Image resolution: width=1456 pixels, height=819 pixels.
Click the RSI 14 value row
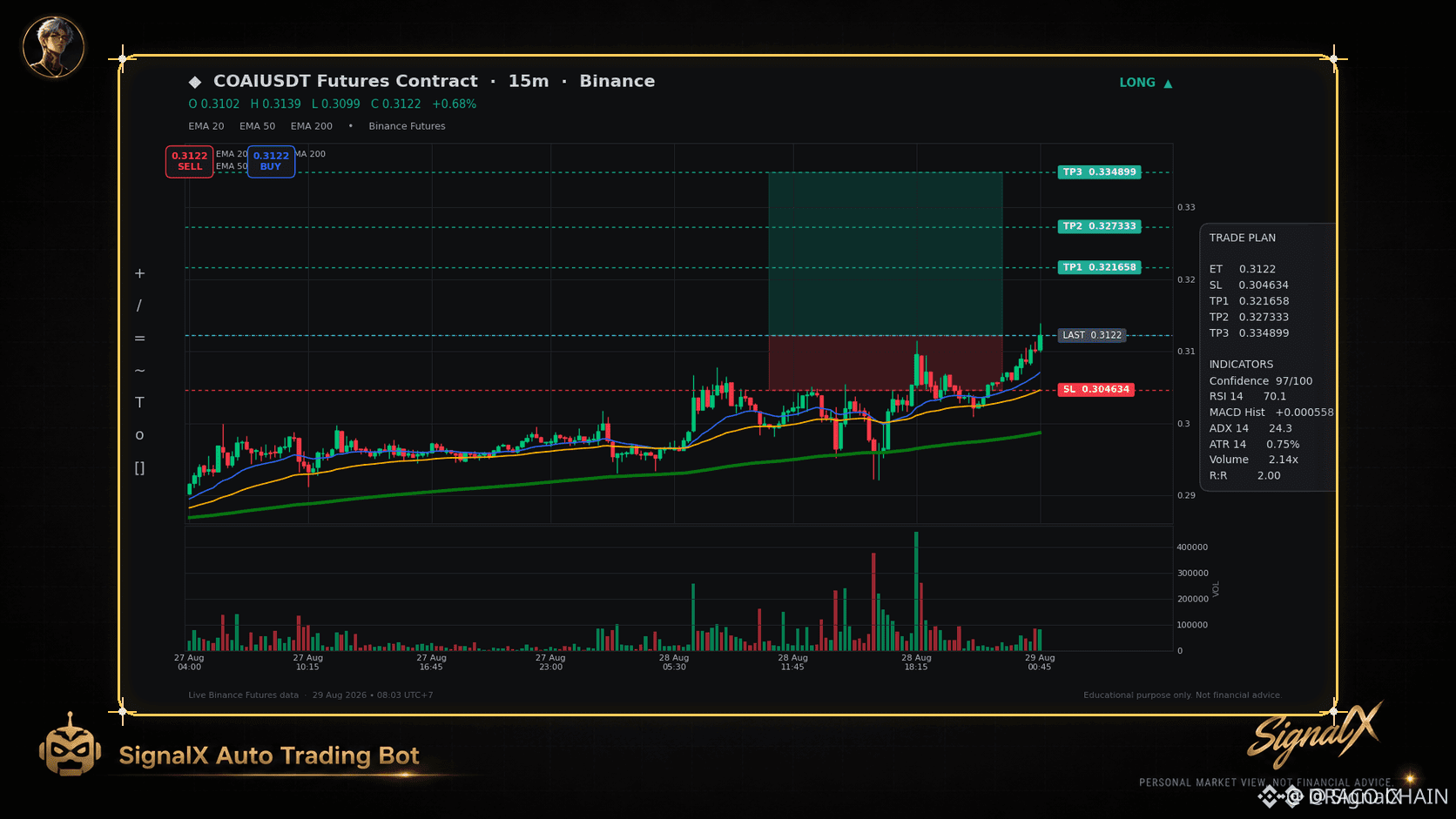coord(1248,396)
